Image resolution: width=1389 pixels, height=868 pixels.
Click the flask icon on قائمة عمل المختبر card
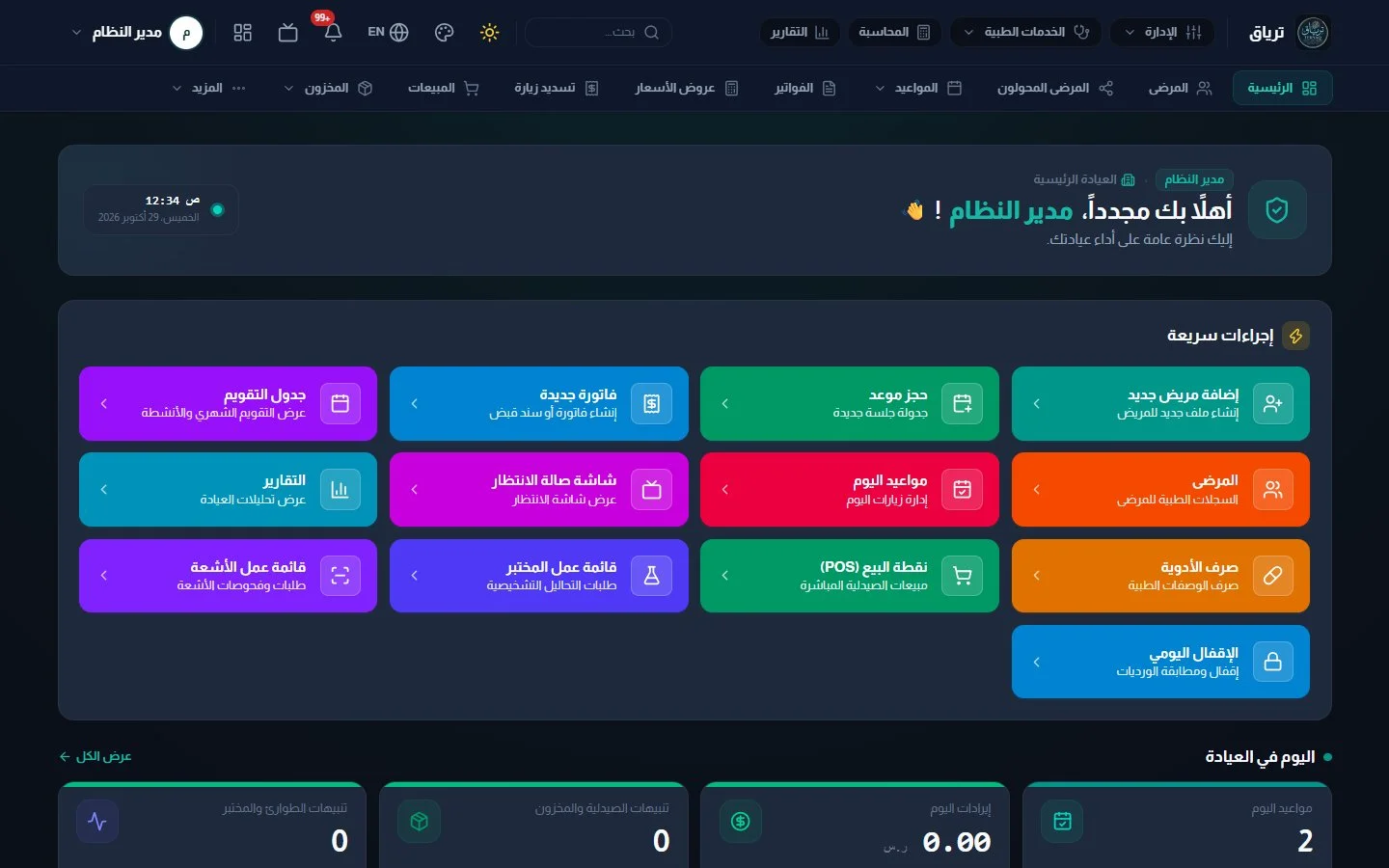651,576
